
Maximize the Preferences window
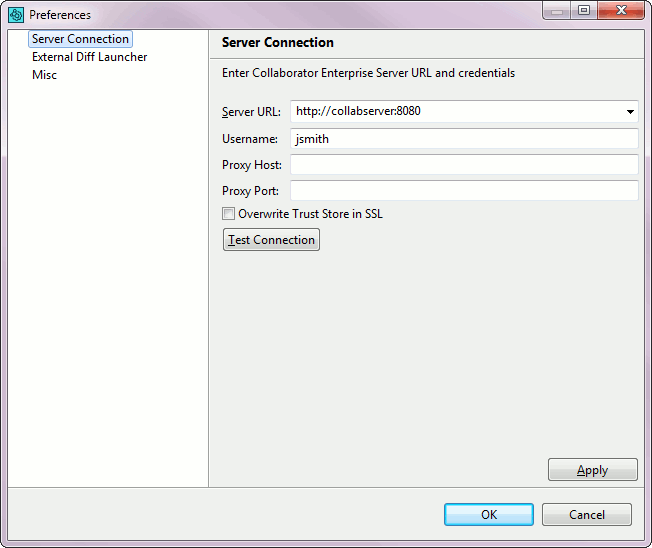(x=584, y=10)
